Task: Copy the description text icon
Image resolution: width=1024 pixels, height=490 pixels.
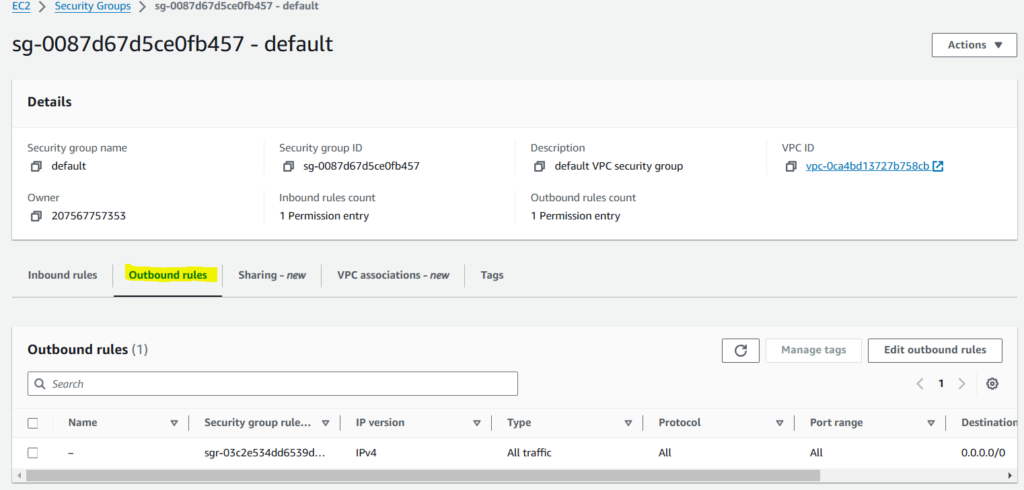Action: click(x=540, y=166)
